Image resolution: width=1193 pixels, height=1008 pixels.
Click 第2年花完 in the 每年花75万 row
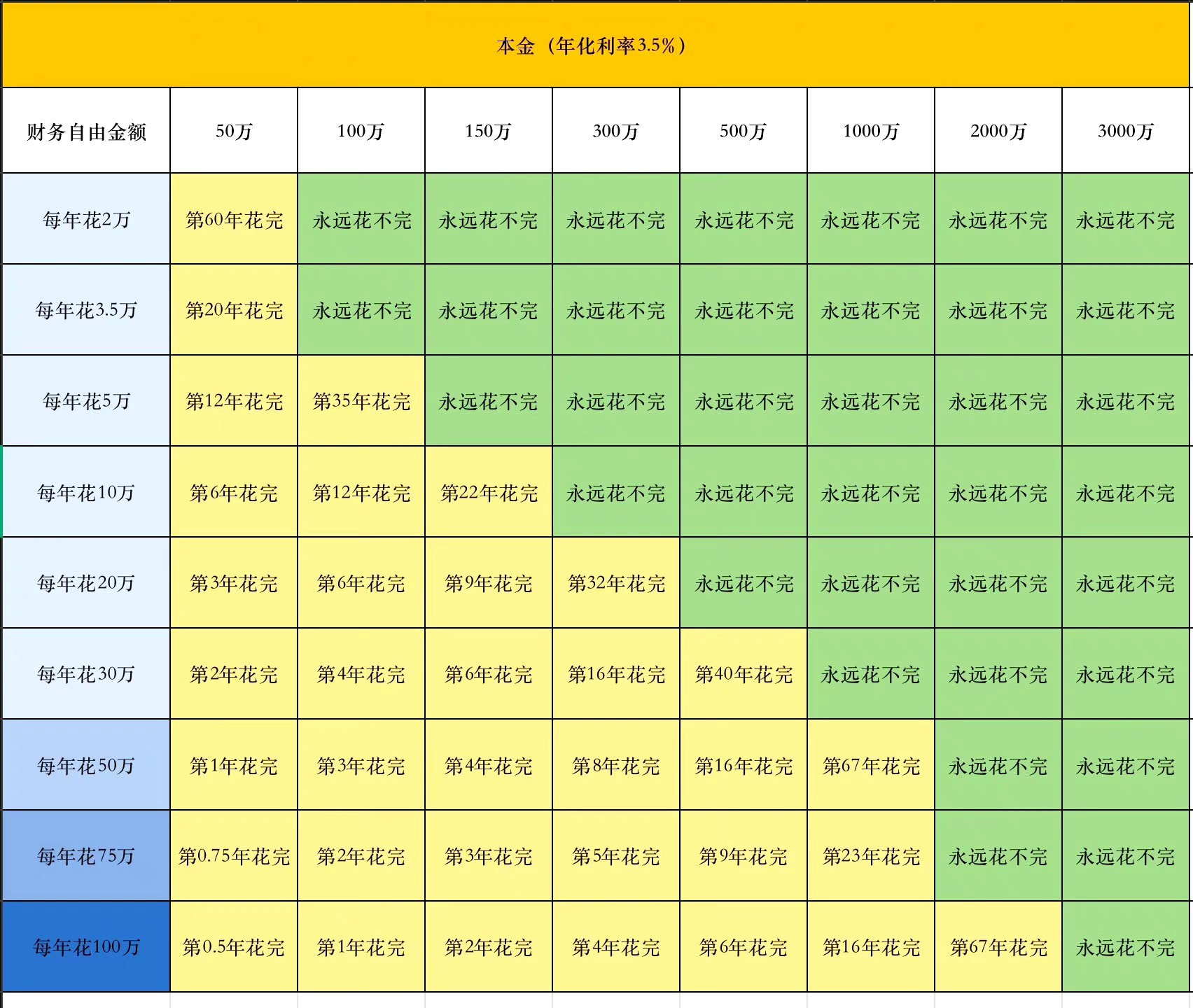point(361,856)
